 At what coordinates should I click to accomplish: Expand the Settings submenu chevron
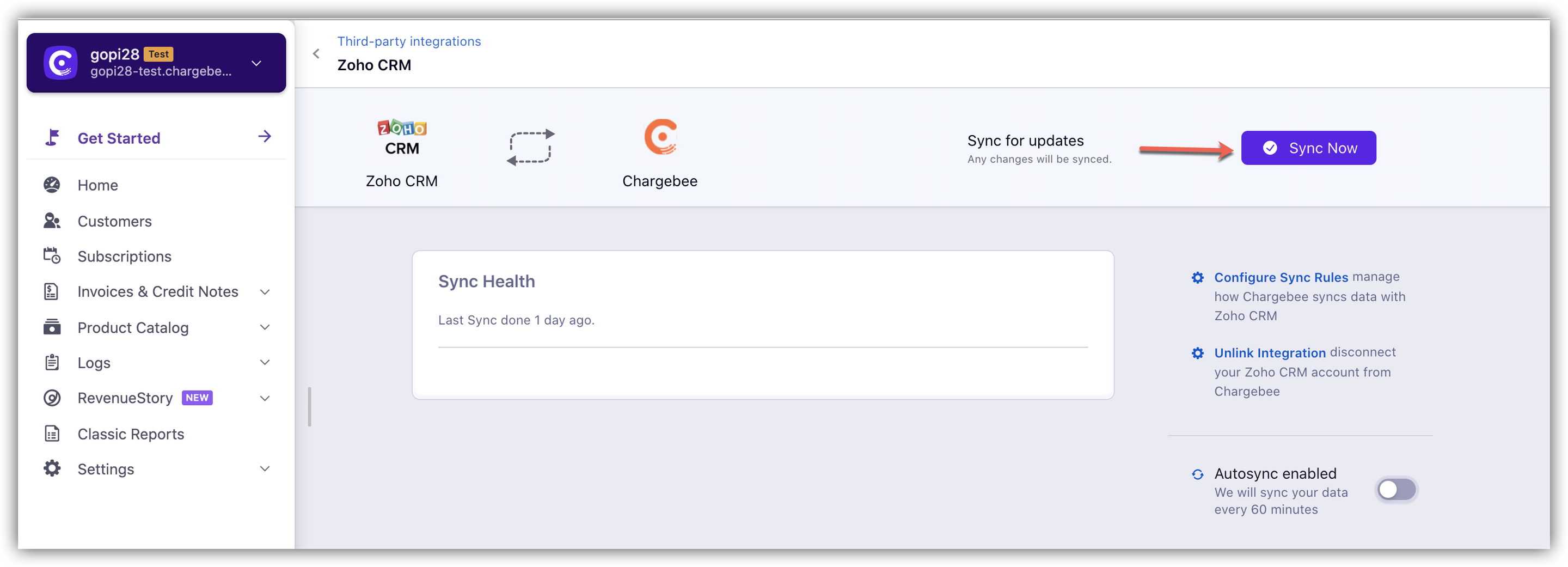click(265, 469)
